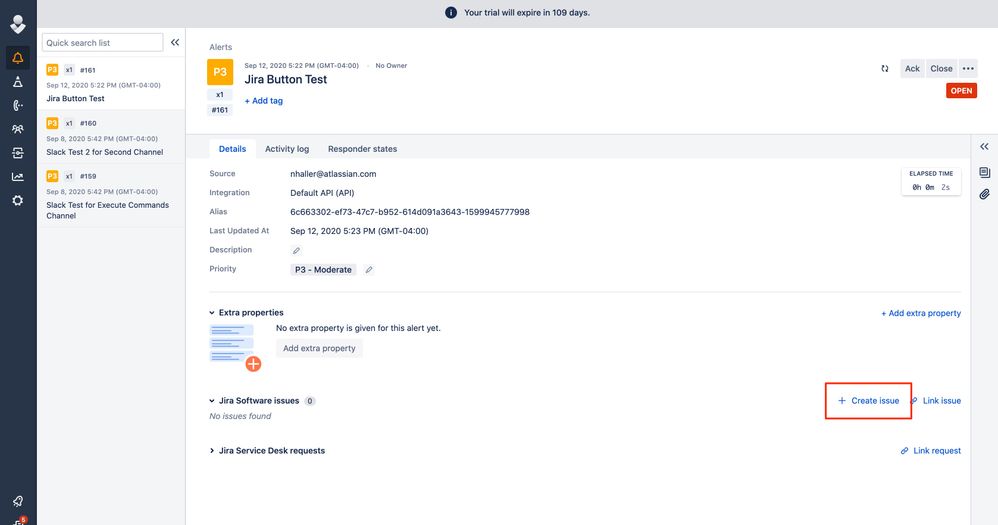Click source nhaller@atlassian.com
This screenshot has width=998, height=525.
coord(333,174)
